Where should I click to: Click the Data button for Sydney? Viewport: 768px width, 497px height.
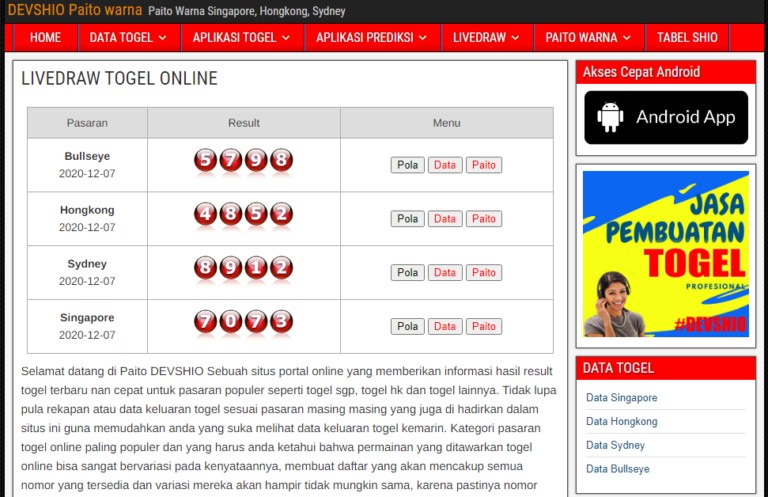point(445,273)
